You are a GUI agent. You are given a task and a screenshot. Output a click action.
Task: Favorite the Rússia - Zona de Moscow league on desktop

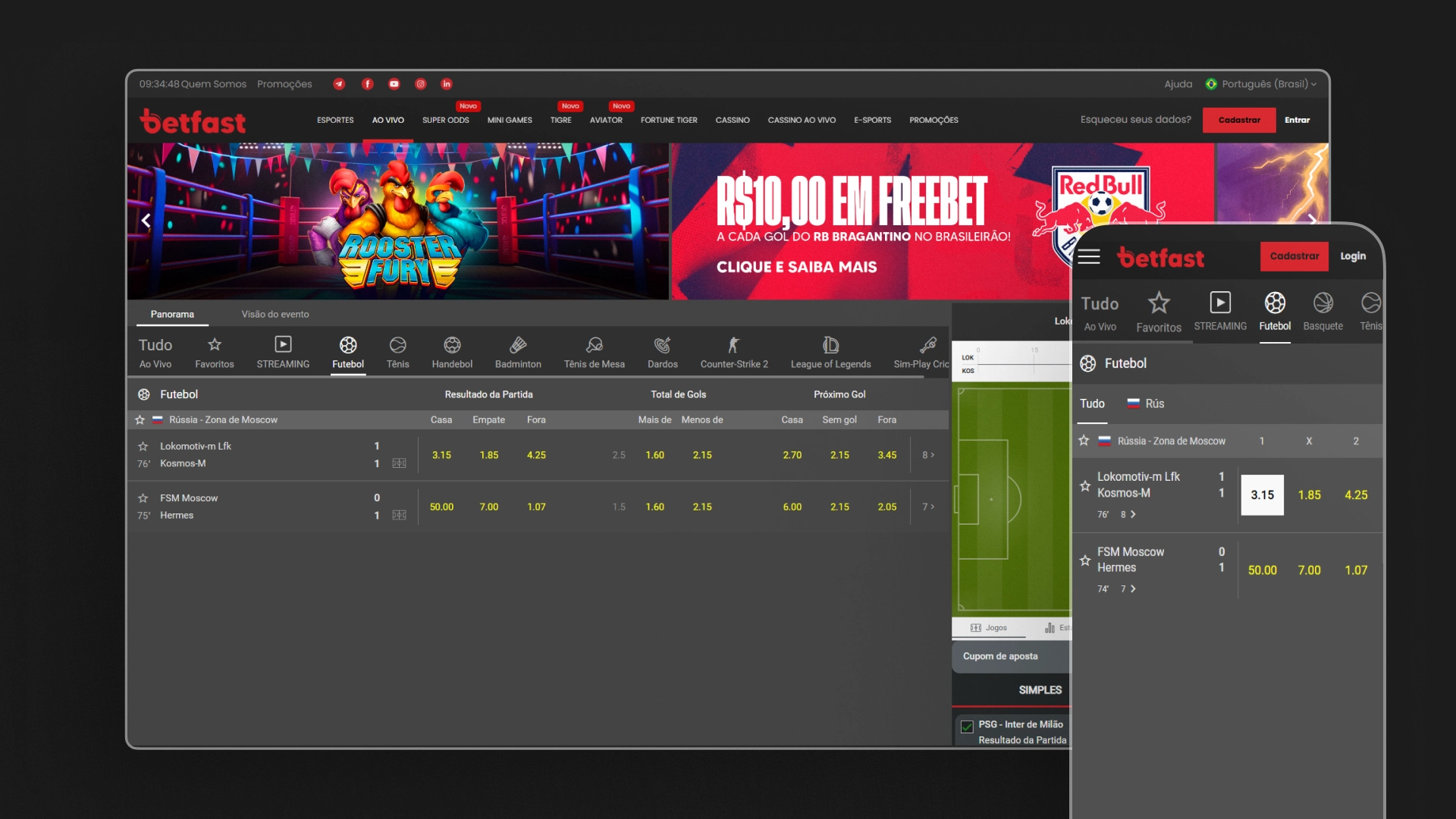click(140, 419)
